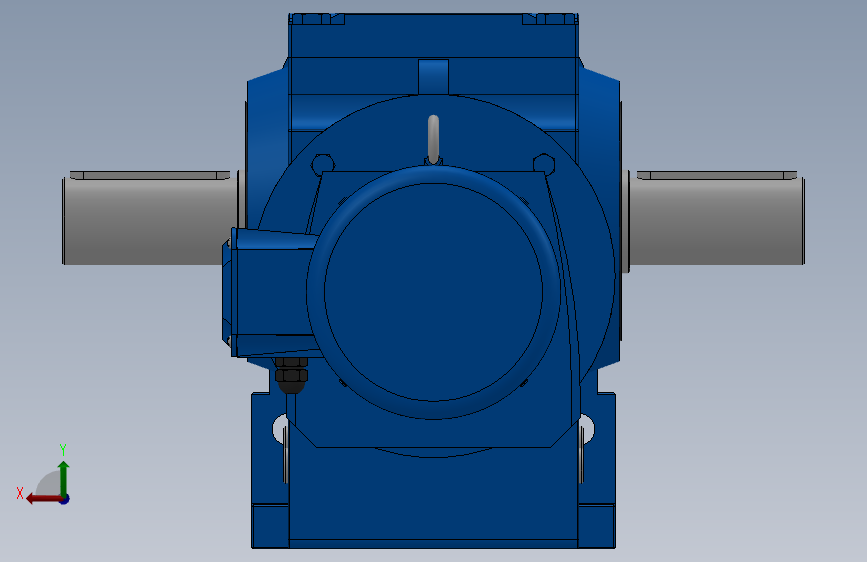Image resolution: width=867 pixels, height=562 pixels.
Task: Select the grey lifting eye bolt
Action: (434, 140)
